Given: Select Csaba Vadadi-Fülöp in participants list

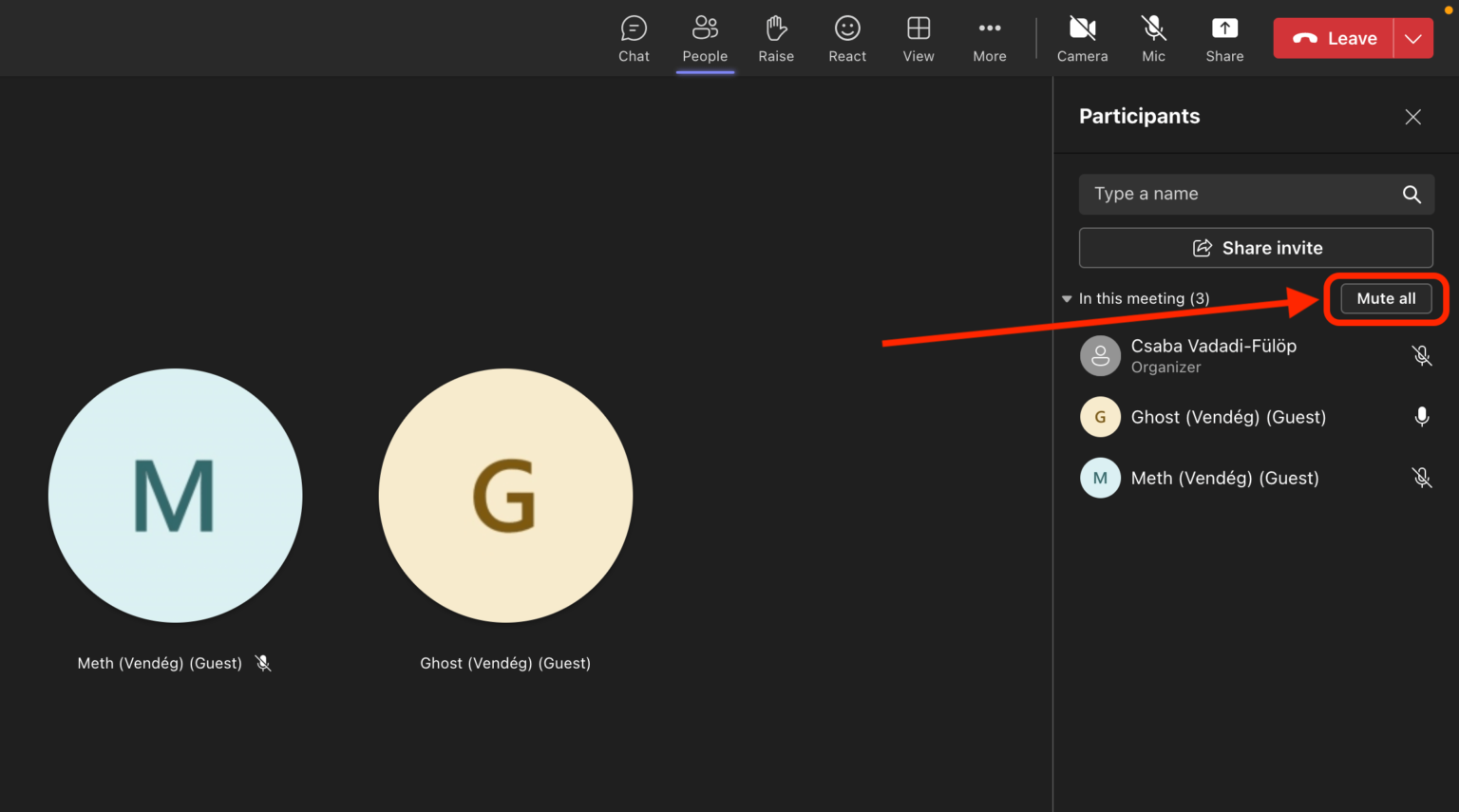Looking at the screenshot, I should 1256,356.
